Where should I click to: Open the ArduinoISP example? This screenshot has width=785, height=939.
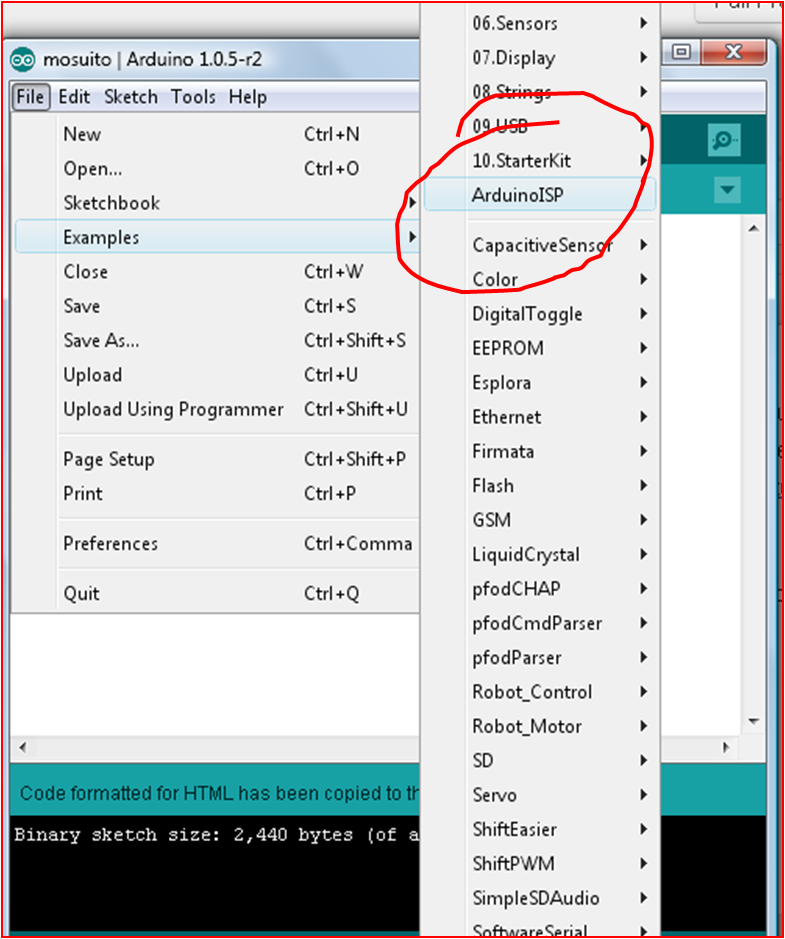pos(540,195)
